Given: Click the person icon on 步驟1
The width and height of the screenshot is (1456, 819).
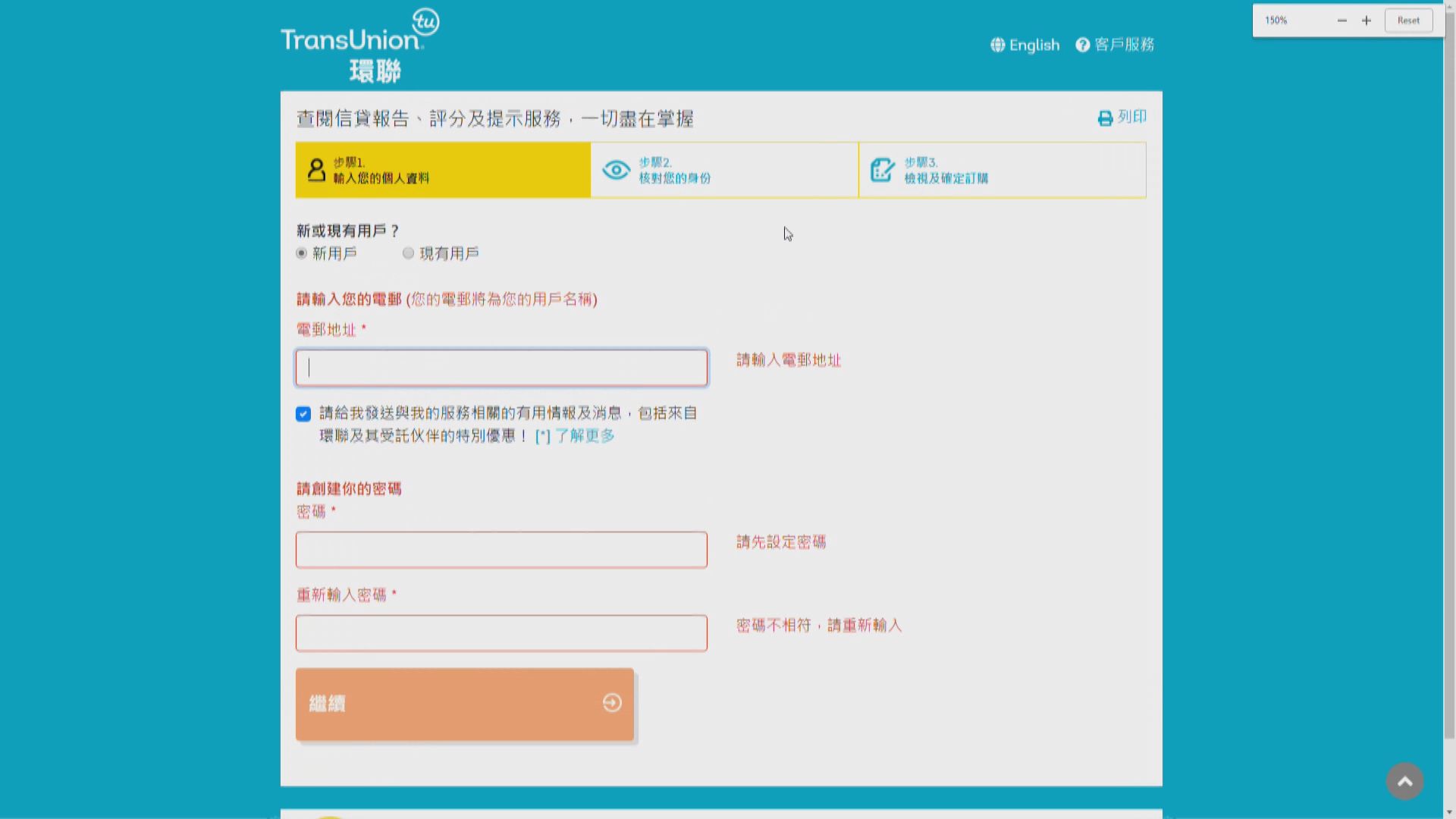Looking at the screenshot, I should coord(315,170).
